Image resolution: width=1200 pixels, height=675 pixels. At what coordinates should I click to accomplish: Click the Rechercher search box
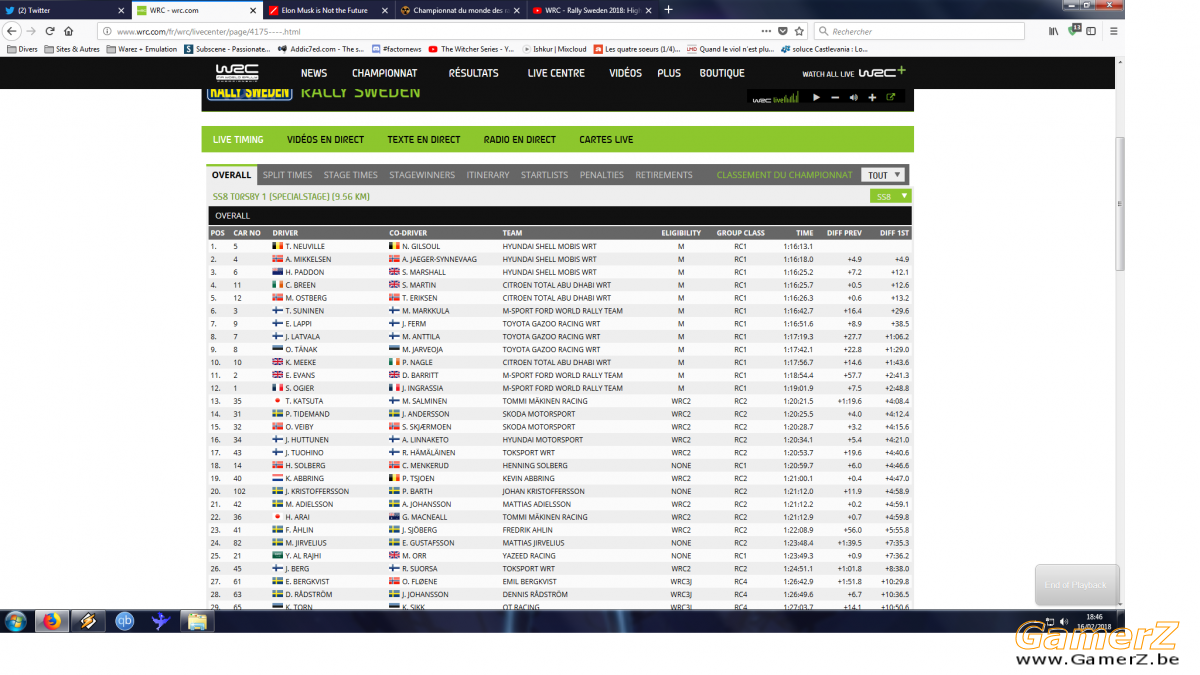click(x=920, y=31)
